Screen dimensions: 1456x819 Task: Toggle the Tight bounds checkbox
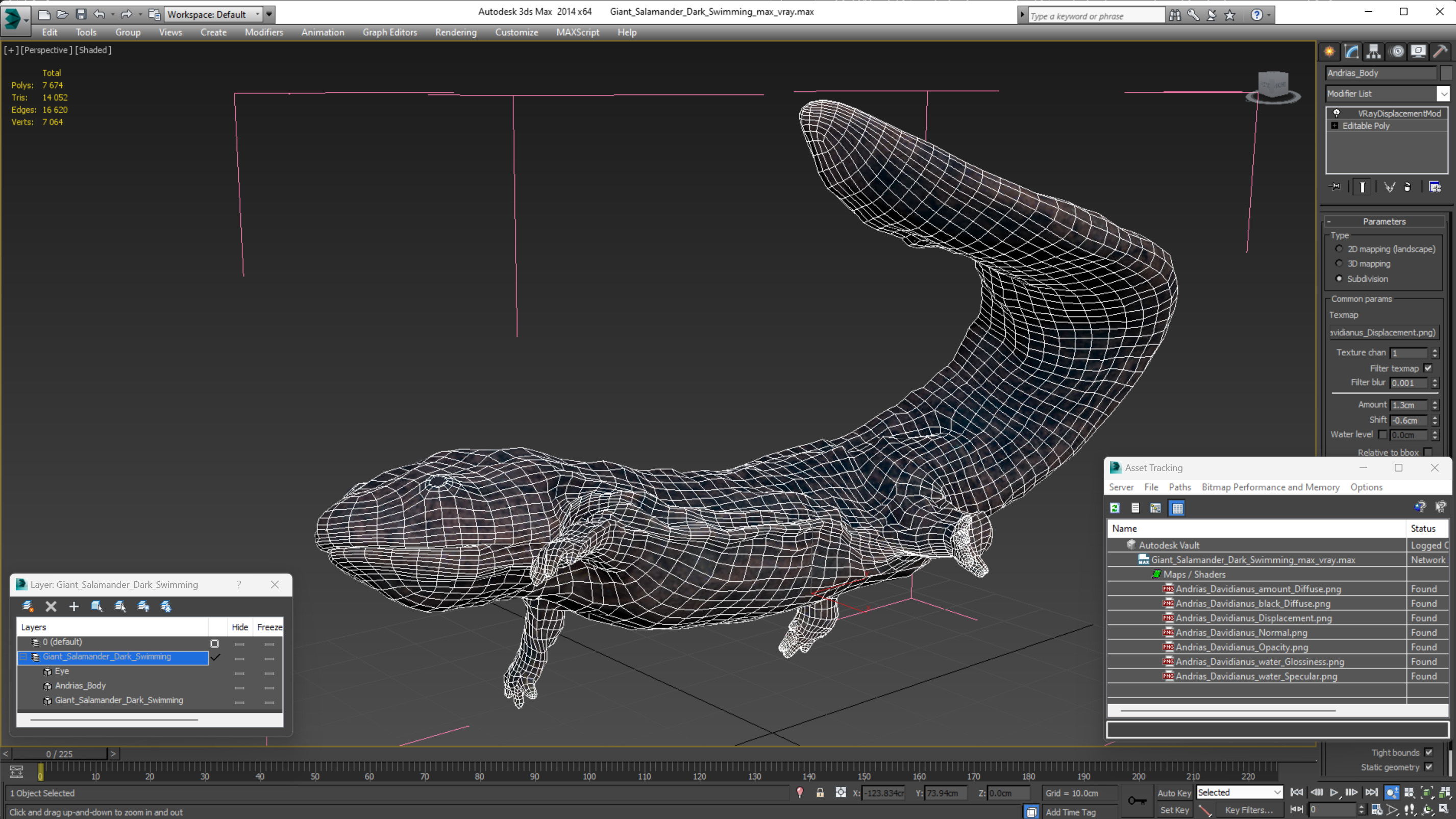tap(1429, 752)
